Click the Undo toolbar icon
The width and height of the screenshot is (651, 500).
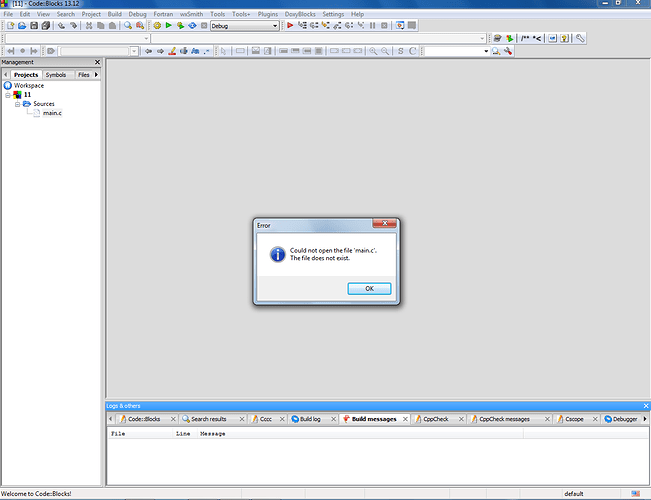[x=61, y=26]
